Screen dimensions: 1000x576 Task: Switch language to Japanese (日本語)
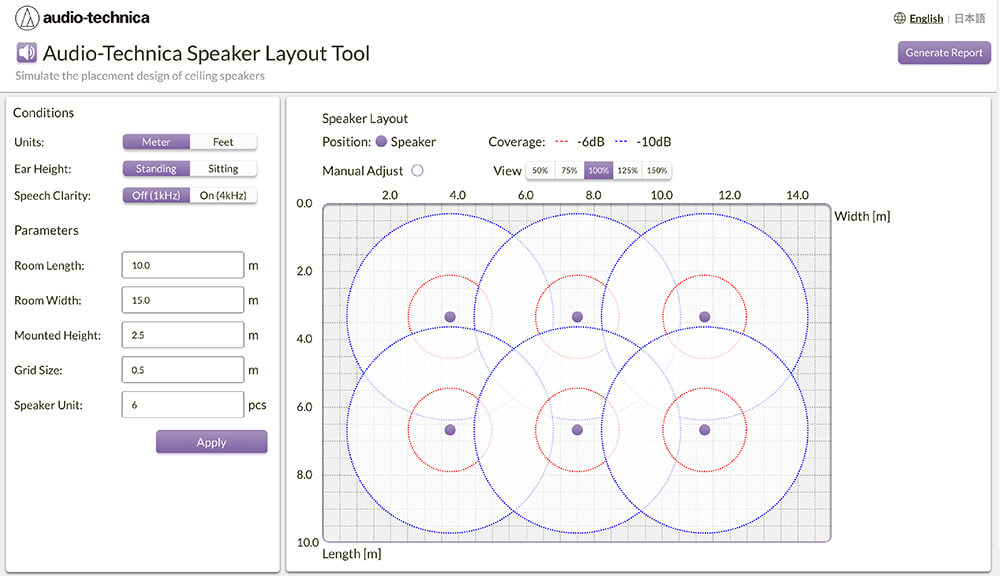click(x=970, y=18)
